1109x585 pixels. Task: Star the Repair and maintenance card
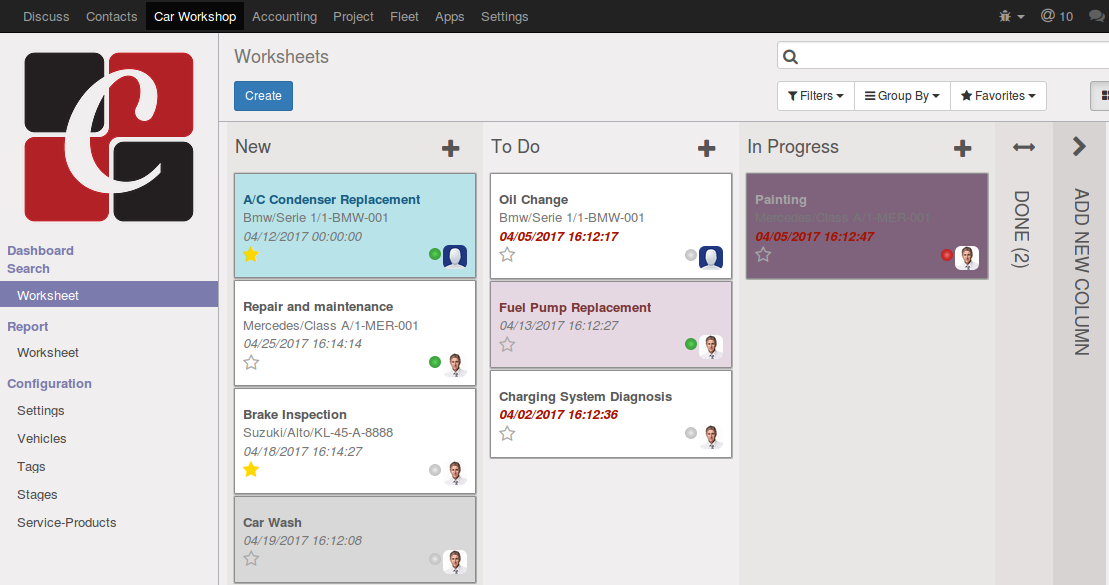251,362
